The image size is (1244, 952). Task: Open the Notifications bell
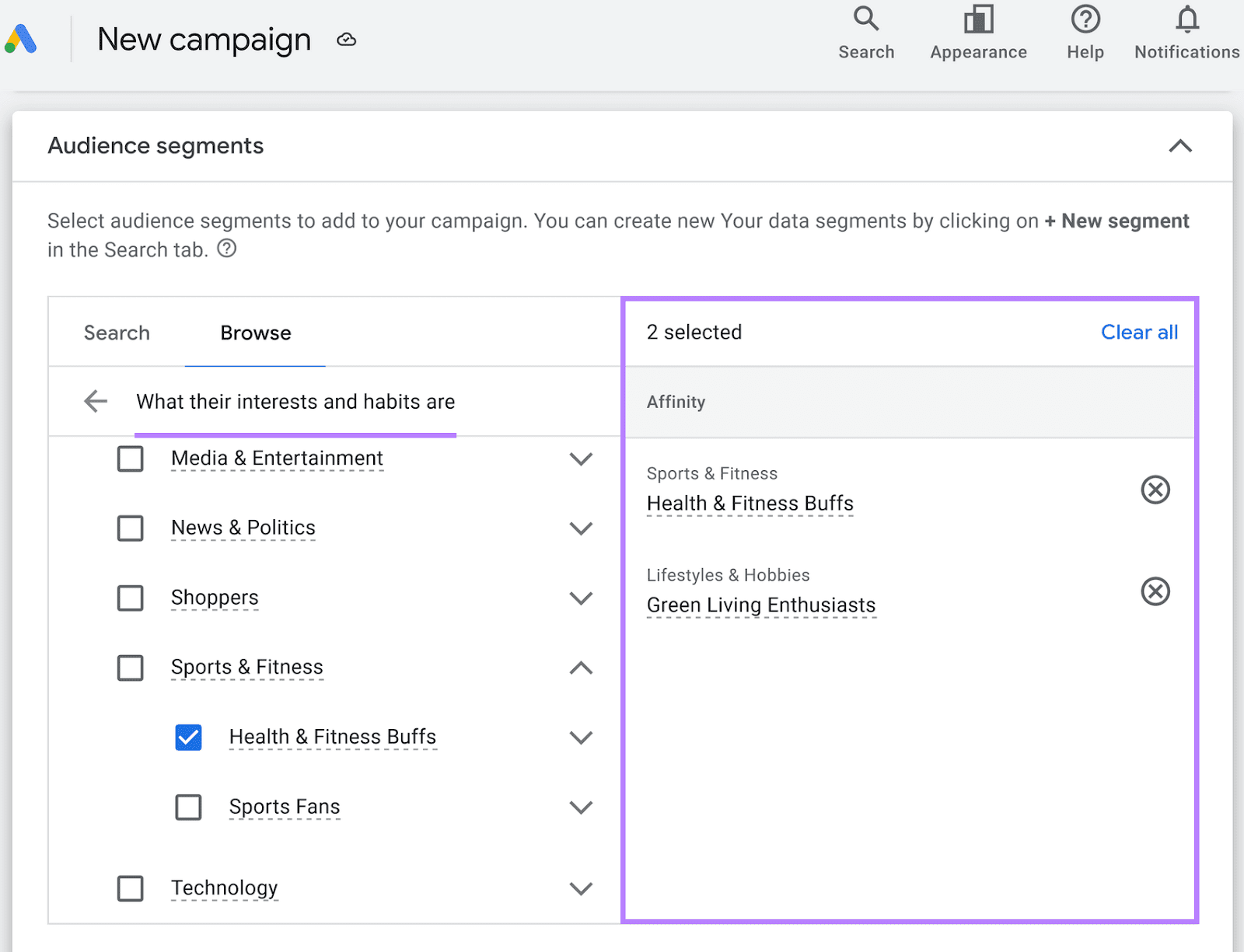[1185, 31]
